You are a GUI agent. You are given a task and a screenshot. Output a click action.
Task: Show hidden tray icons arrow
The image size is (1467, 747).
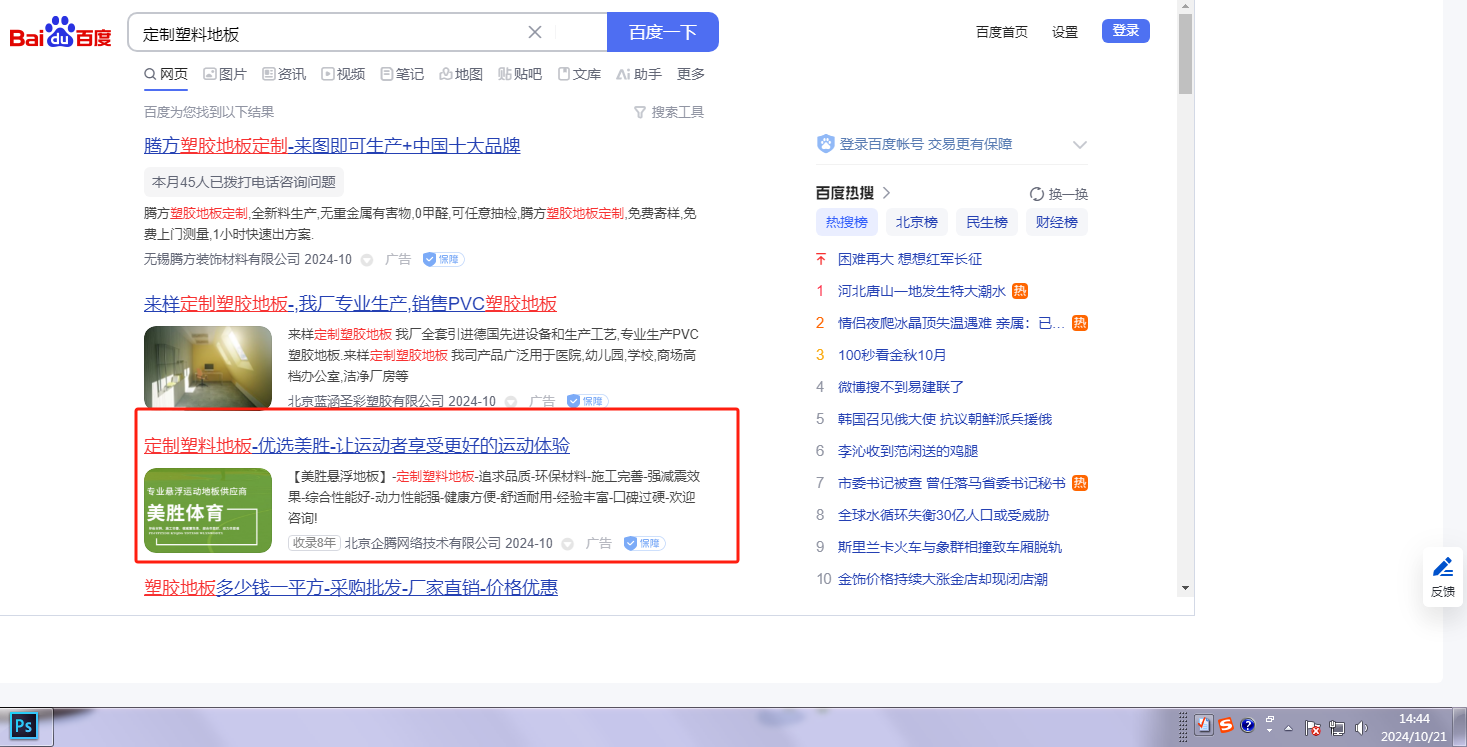click(1288, 727)
